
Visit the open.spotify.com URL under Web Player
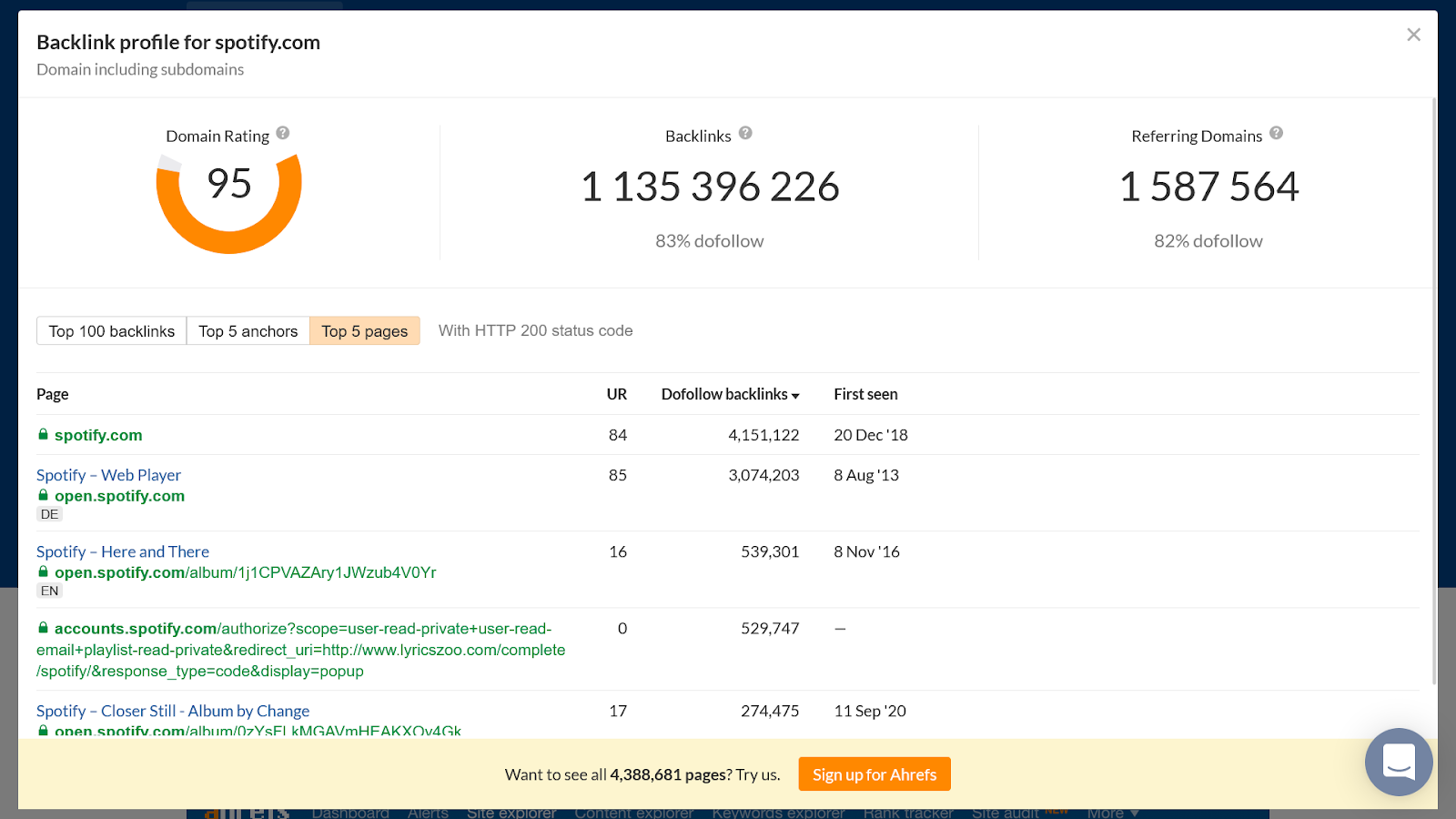(x=119, y=496)
